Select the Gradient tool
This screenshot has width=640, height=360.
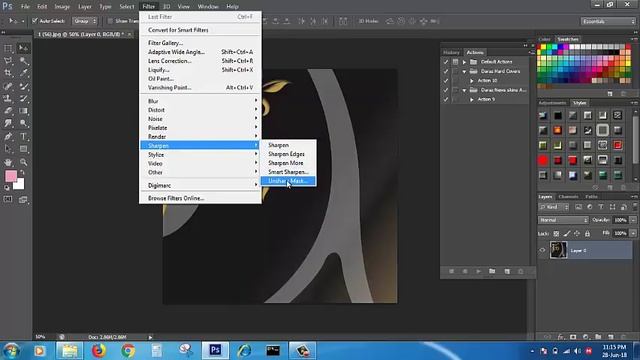coord(23,111)
